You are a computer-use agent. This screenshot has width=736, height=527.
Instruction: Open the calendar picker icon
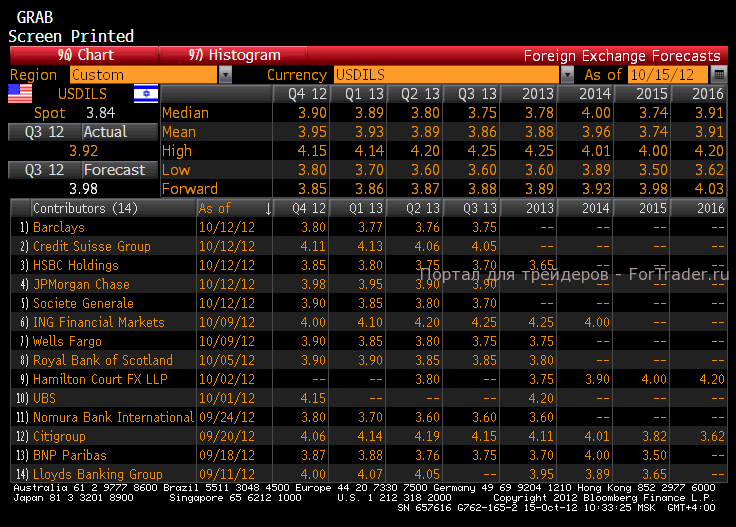tap(719, 75)
